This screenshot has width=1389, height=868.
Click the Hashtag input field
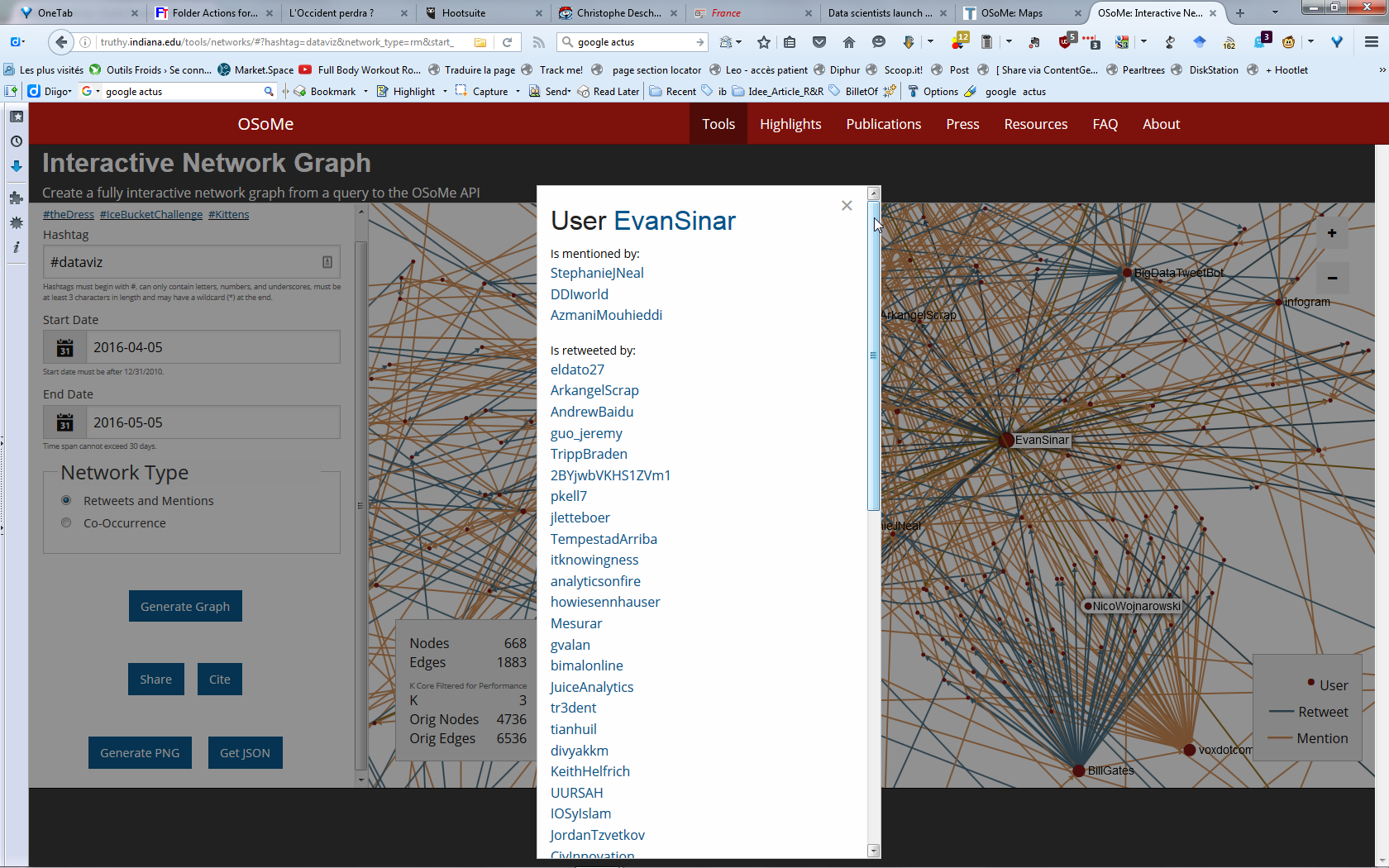192,262
